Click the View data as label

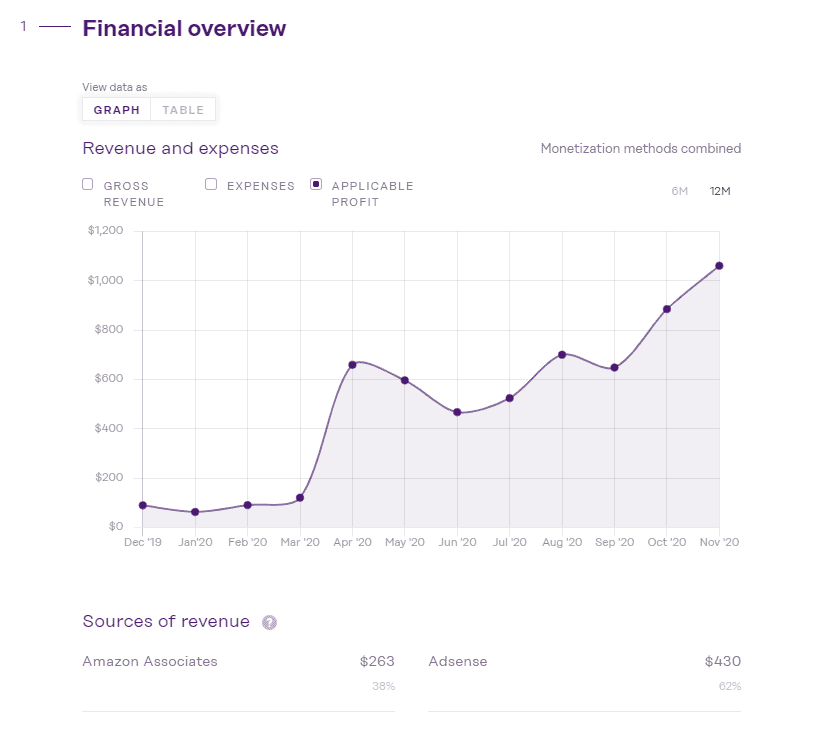tap(115, 87)
